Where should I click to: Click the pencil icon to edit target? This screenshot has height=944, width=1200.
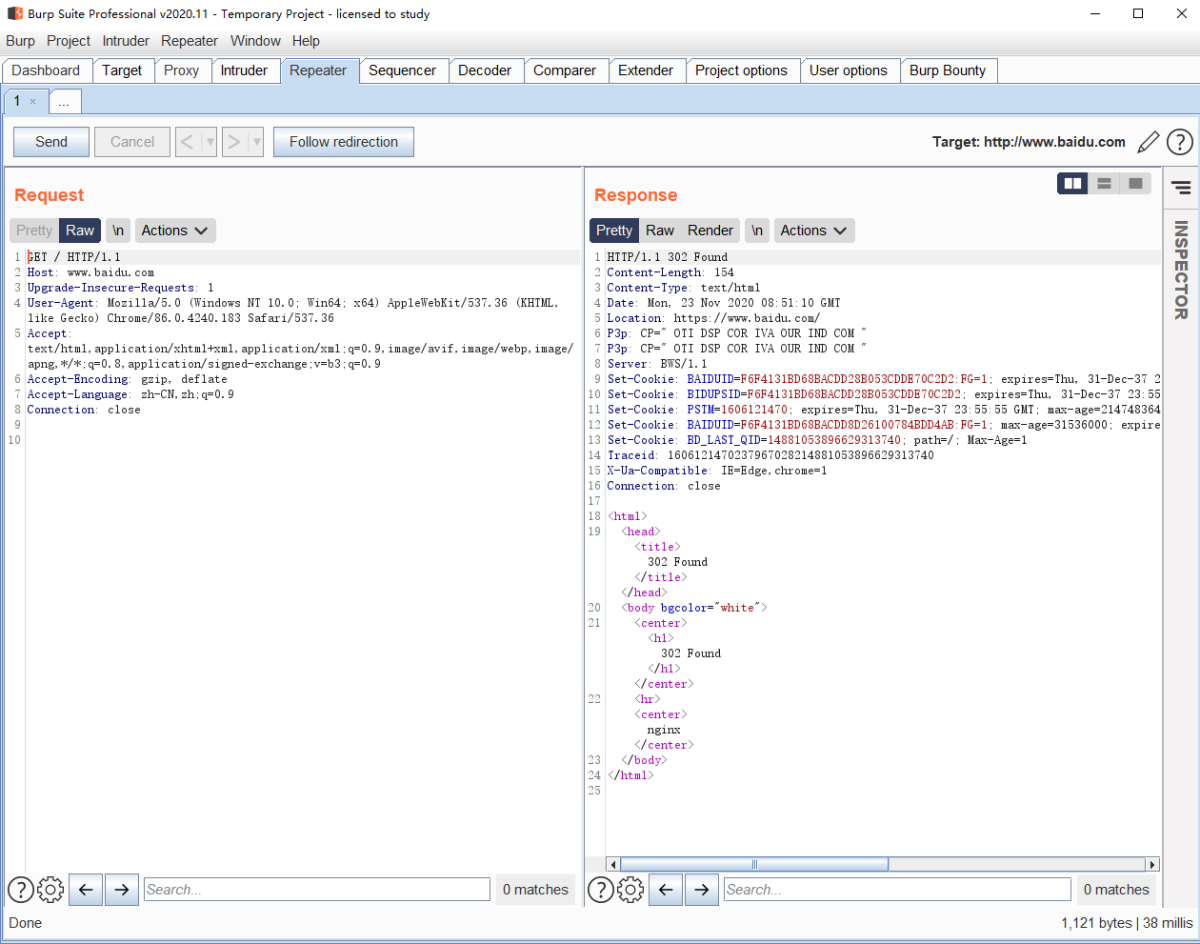(x=1149, y=142)
